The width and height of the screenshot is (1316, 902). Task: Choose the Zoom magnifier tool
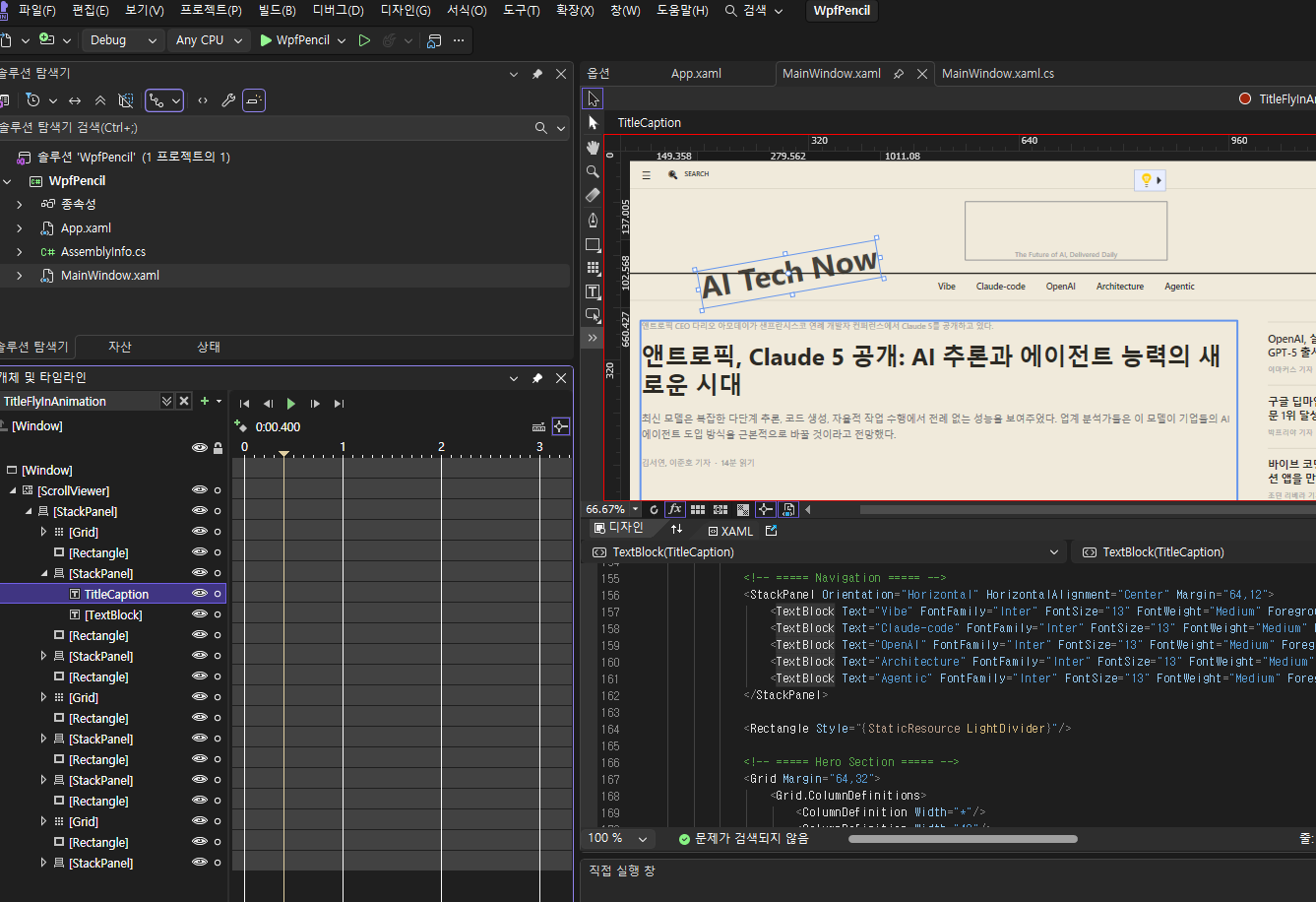click(x=593, y=171)
